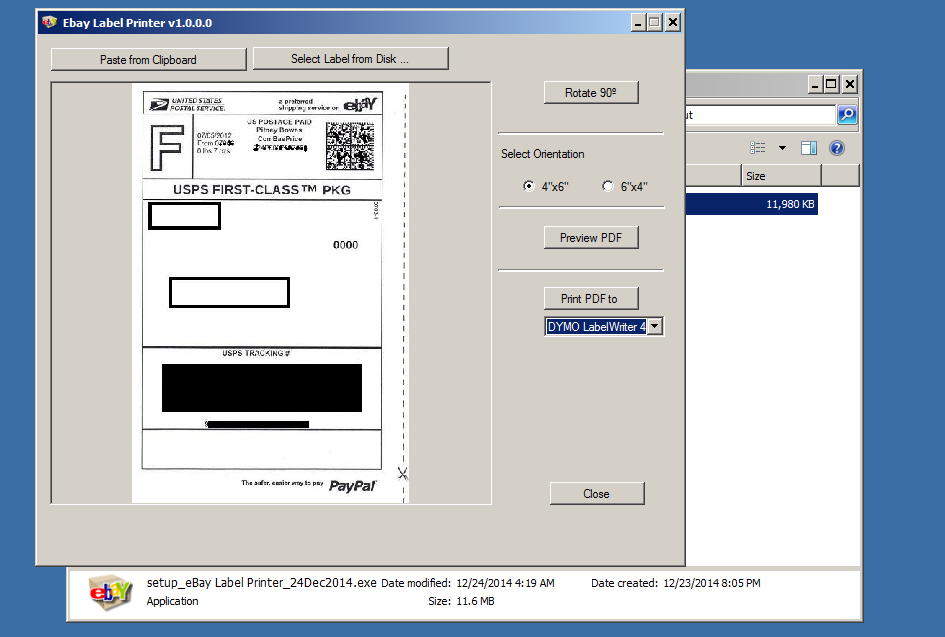Maximize the Explorer window behind

(831, 84)
